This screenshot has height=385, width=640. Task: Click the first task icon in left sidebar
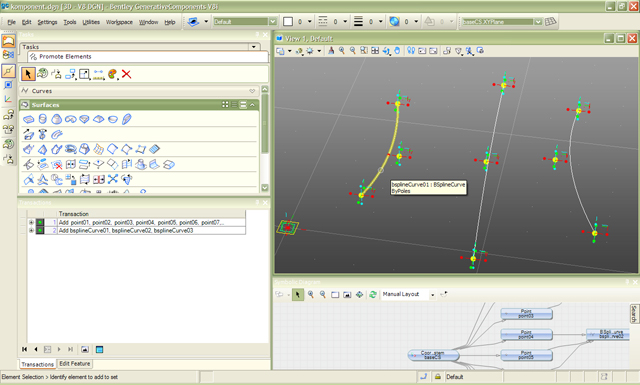8,41
